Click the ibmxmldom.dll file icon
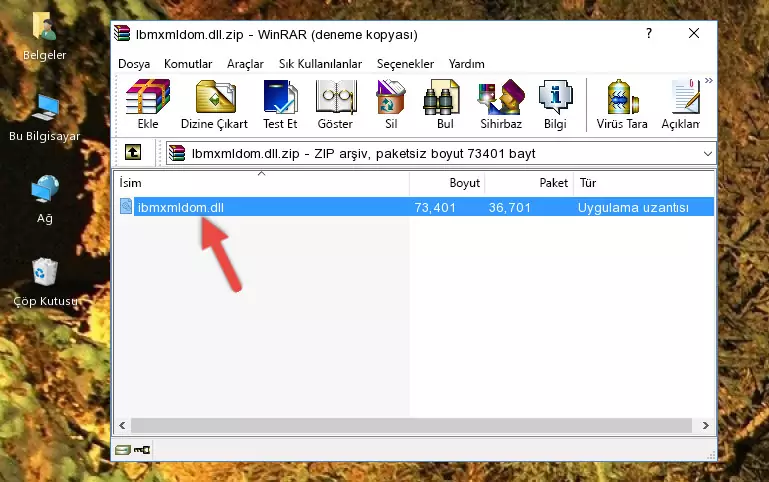The image size is (769, 482). pyautogui.click(x=126, y=206)
